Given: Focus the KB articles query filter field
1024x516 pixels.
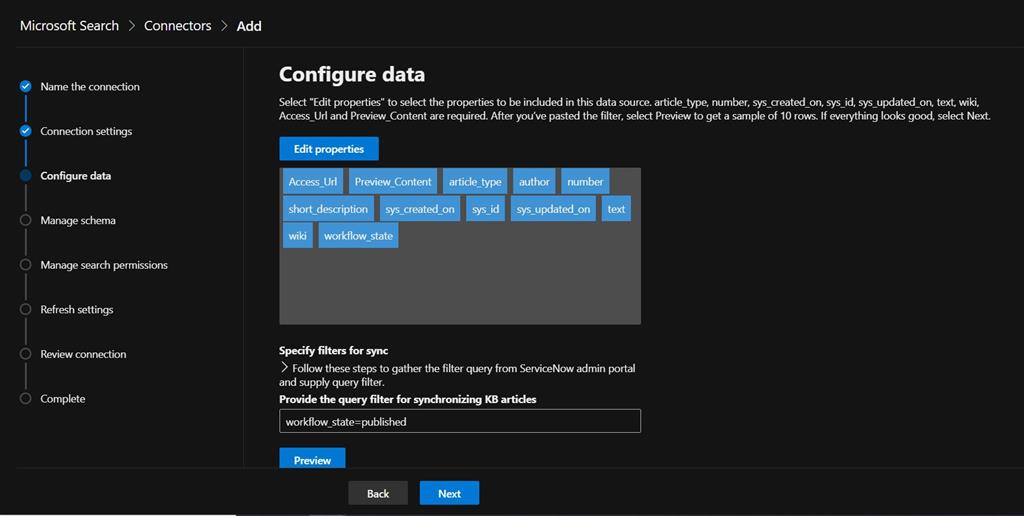Looking at the screenshot, I should (460, 421).
